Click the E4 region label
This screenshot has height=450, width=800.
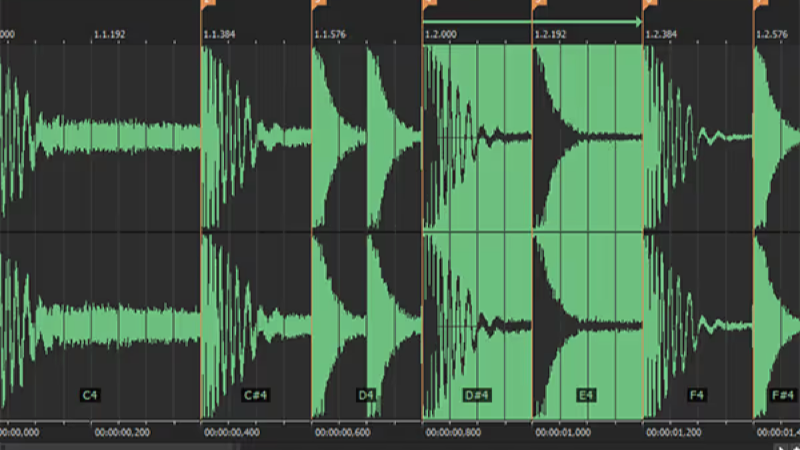[586, 395]
